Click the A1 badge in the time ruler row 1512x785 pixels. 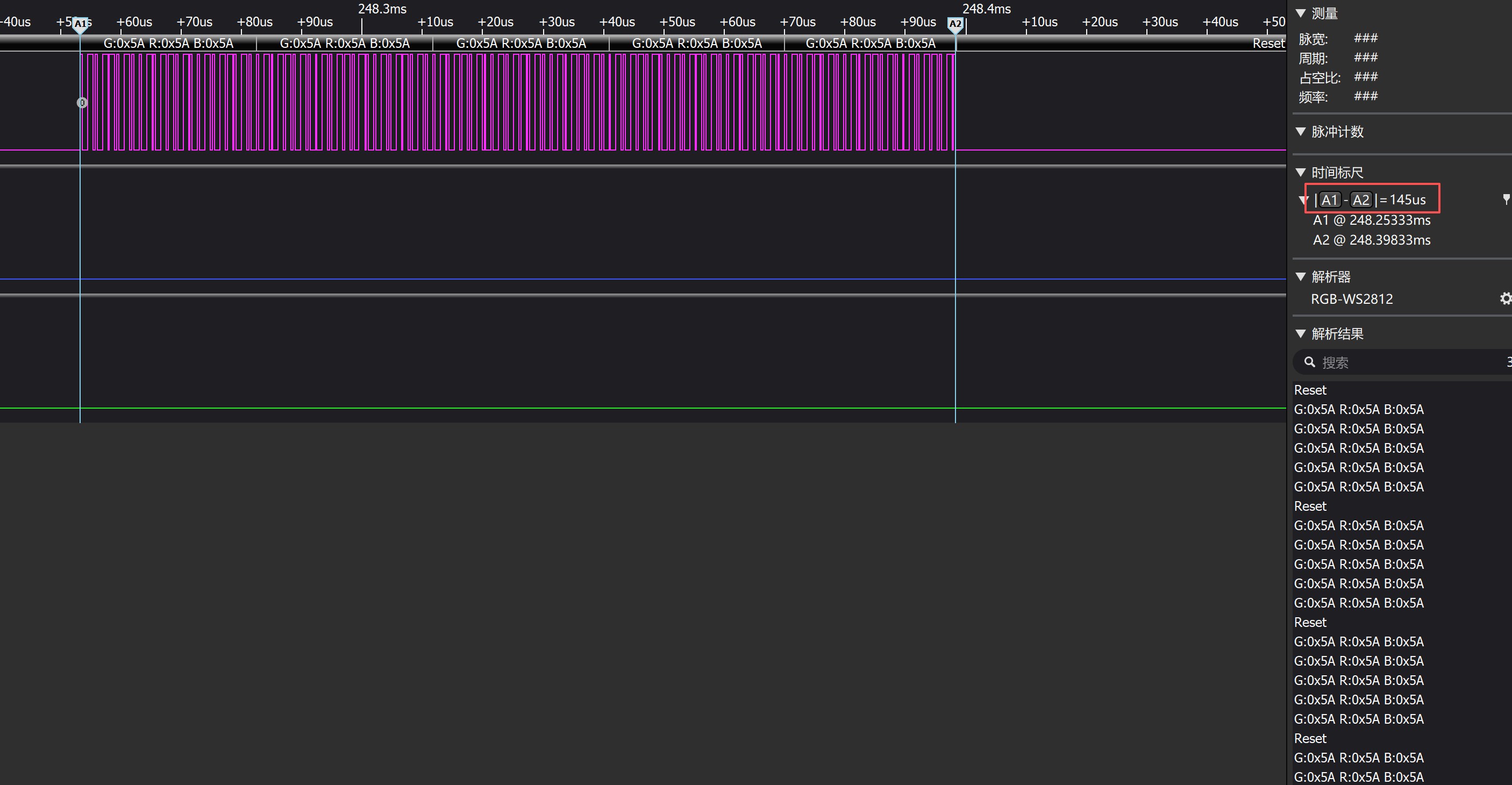1330,200
